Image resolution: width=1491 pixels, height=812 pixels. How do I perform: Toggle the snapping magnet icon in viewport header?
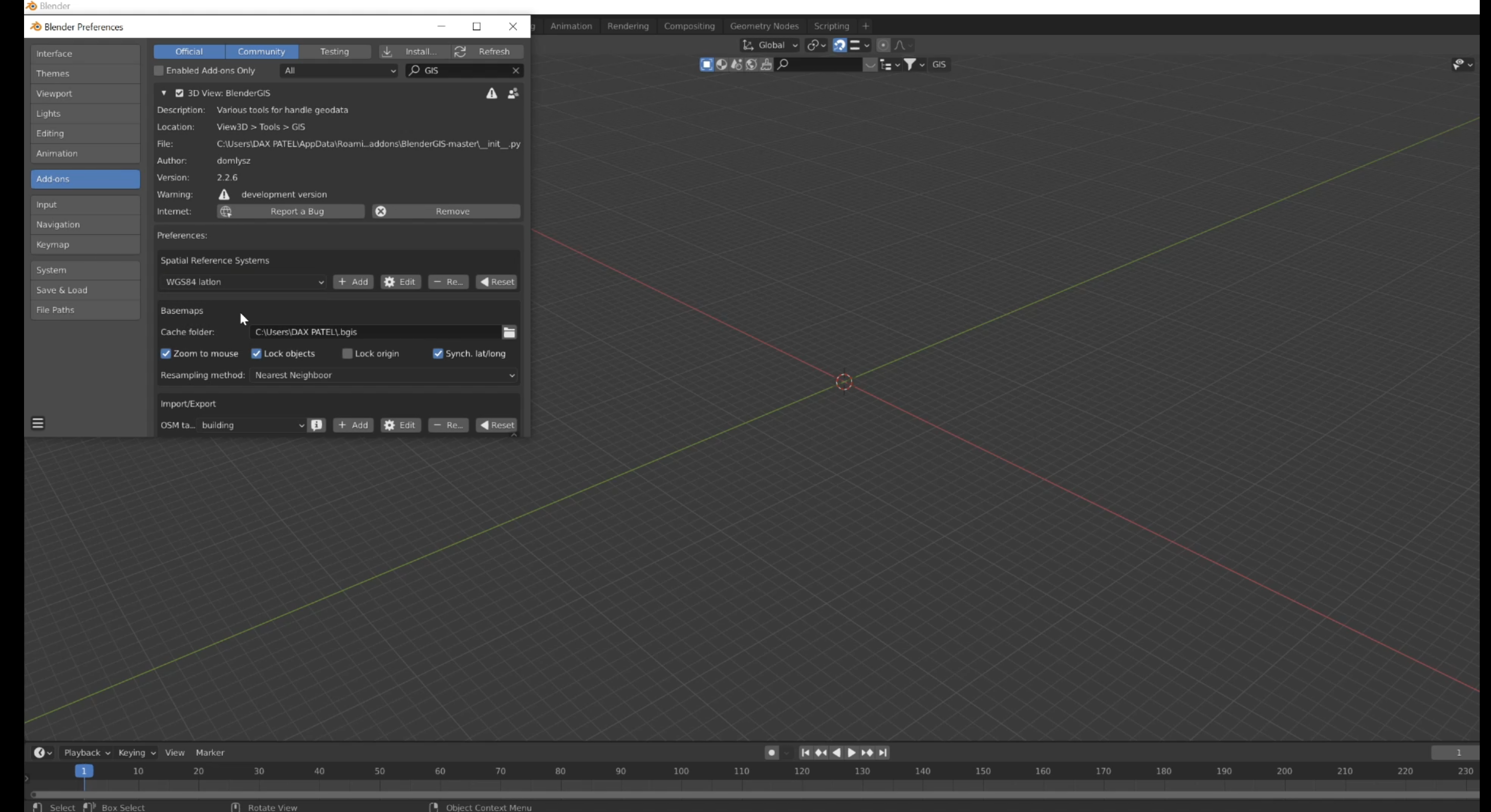coord(839,45)
